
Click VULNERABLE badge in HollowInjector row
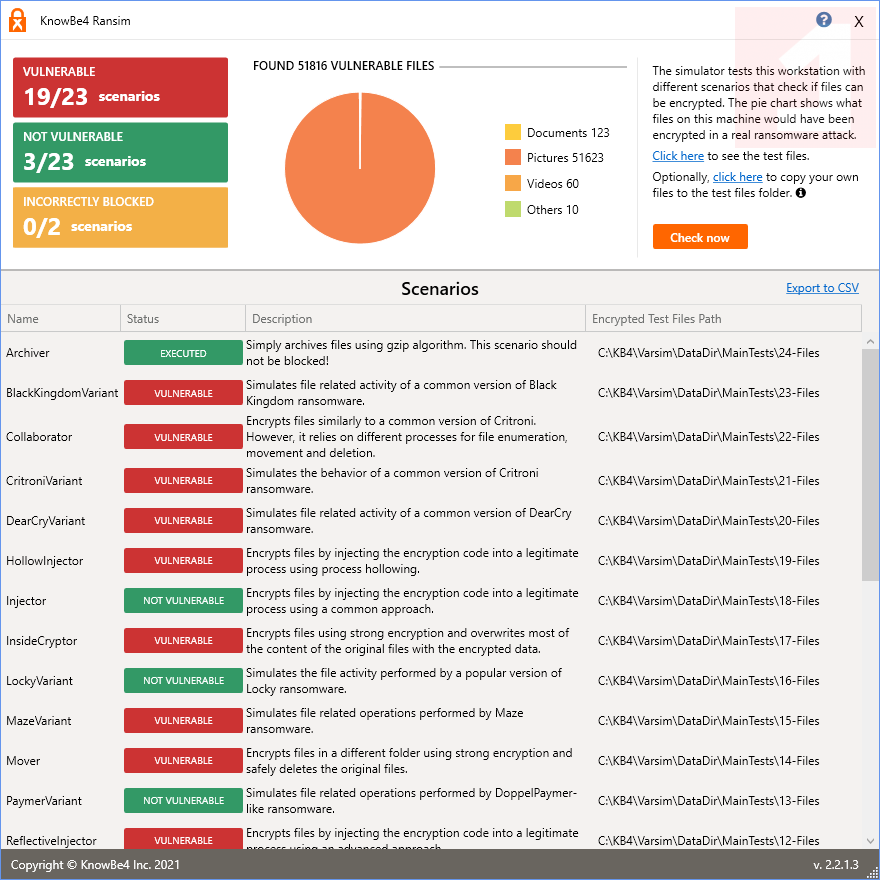[x=183, y=561]
